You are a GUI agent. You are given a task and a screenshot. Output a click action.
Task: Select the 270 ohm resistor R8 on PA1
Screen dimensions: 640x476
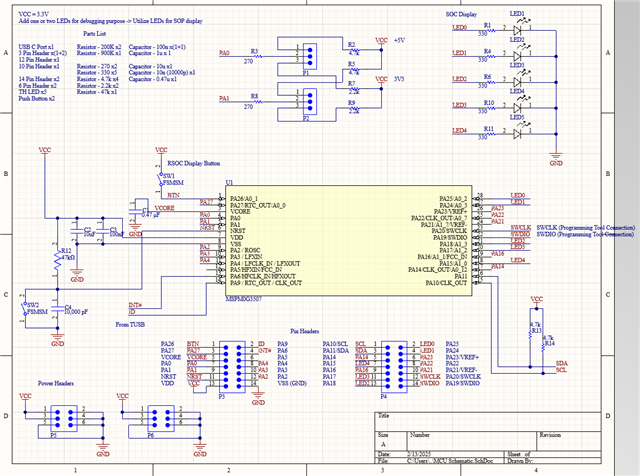(x=257, y=102)
